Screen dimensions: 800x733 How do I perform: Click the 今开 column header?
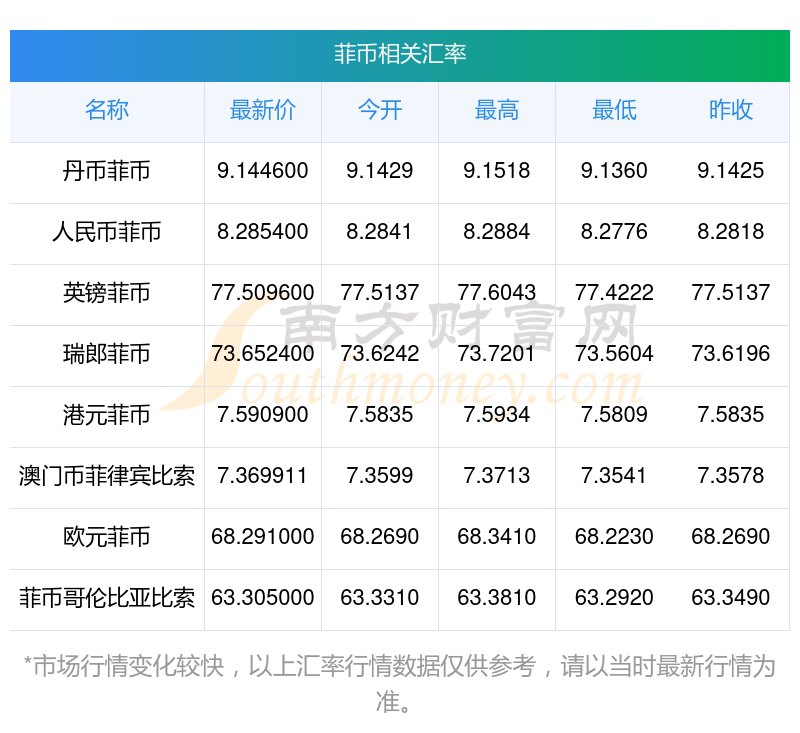point(380,110)
